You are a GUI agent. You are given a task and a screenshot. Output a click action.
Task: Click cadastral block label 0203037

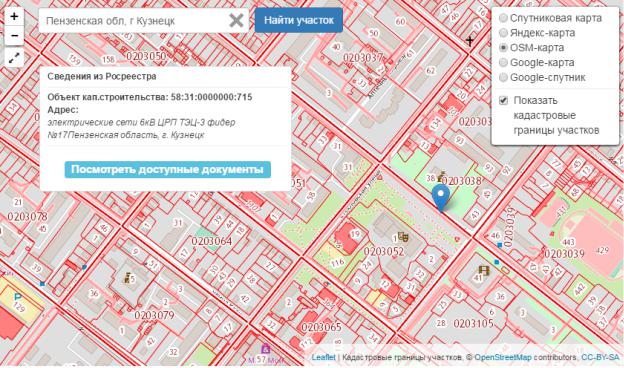(363, 58)
